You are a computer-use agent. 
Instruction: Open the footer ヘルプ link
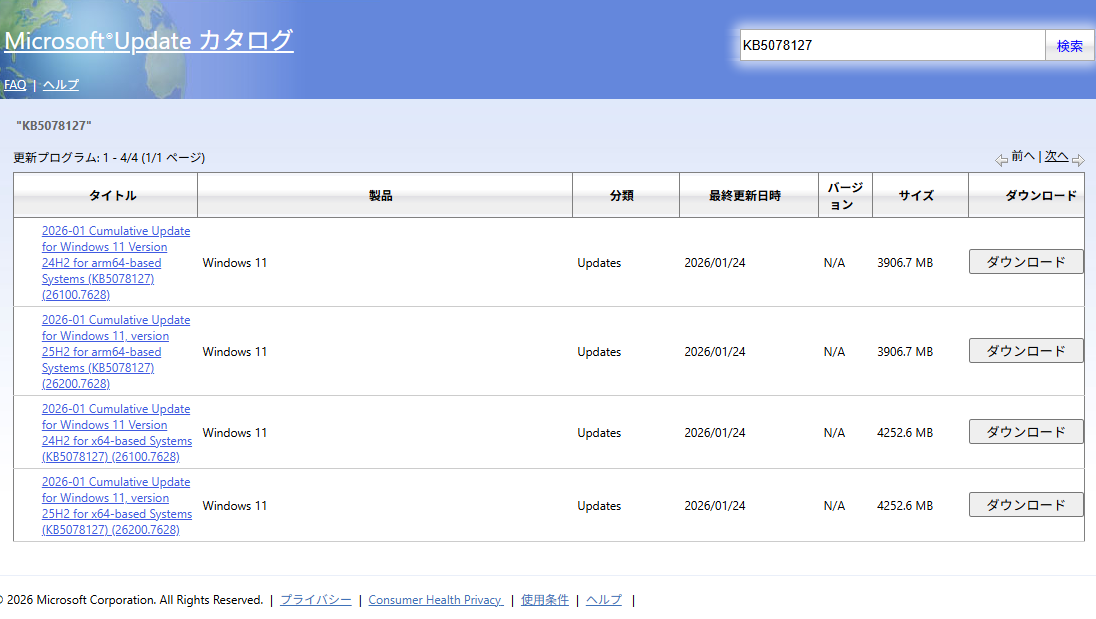[603, 599]
